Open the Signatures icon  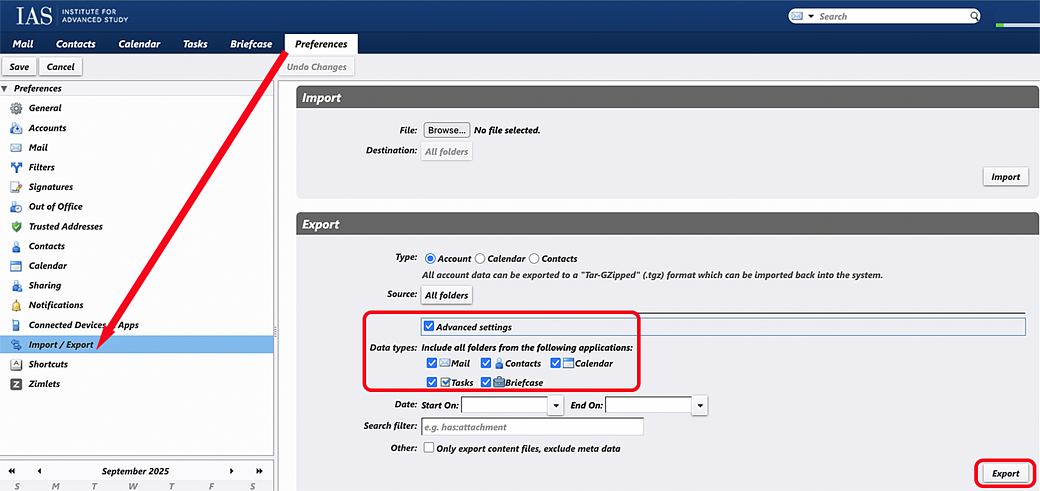pyautogui.click(x=17, y=187)
